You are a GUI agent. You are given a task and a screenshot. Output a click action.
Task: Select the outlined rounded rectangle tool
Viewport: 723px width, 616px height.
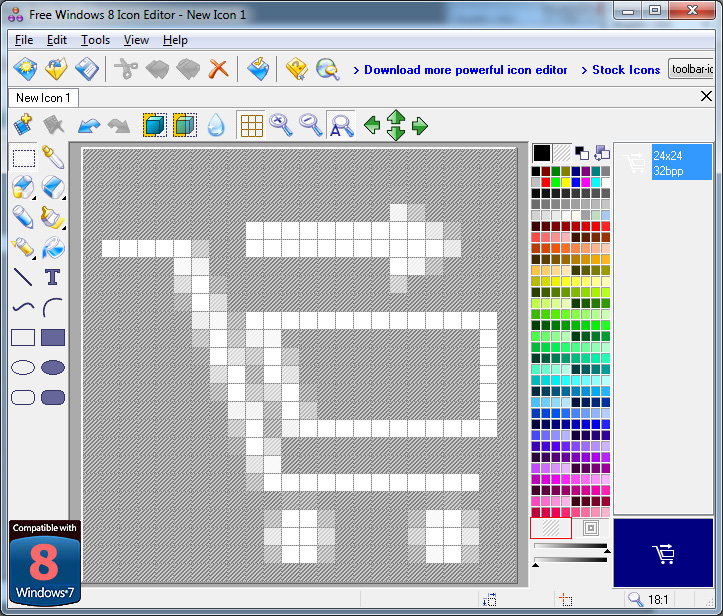pyautogui.click(x=23, y=397)
